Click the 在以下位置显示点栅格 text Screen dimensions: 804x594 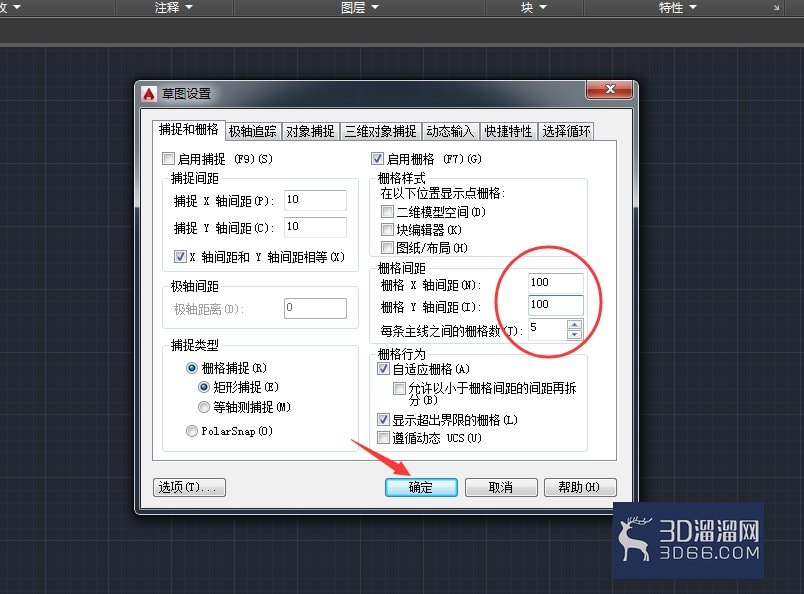[x=443, y=193]
